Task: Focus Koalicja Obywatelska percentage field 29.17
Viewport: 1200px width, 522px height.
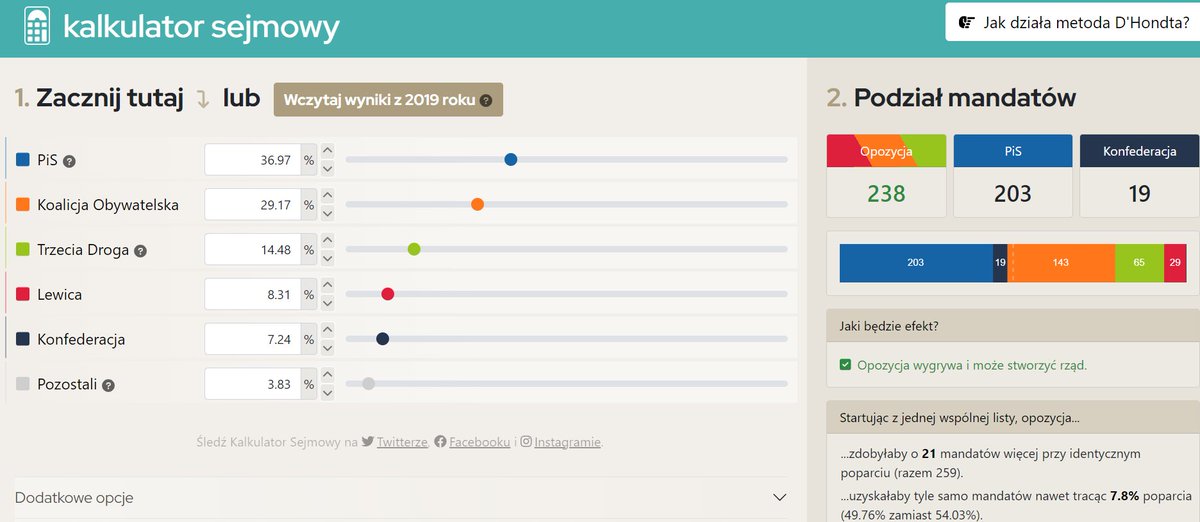Action: 252,205
